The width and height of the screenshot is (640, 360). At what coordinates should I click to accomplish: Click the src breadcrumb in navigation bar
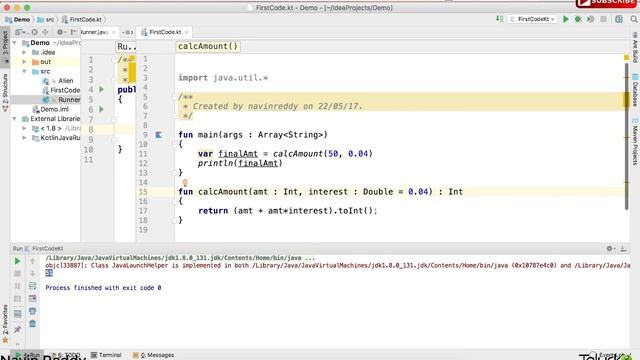coord(46,20)
